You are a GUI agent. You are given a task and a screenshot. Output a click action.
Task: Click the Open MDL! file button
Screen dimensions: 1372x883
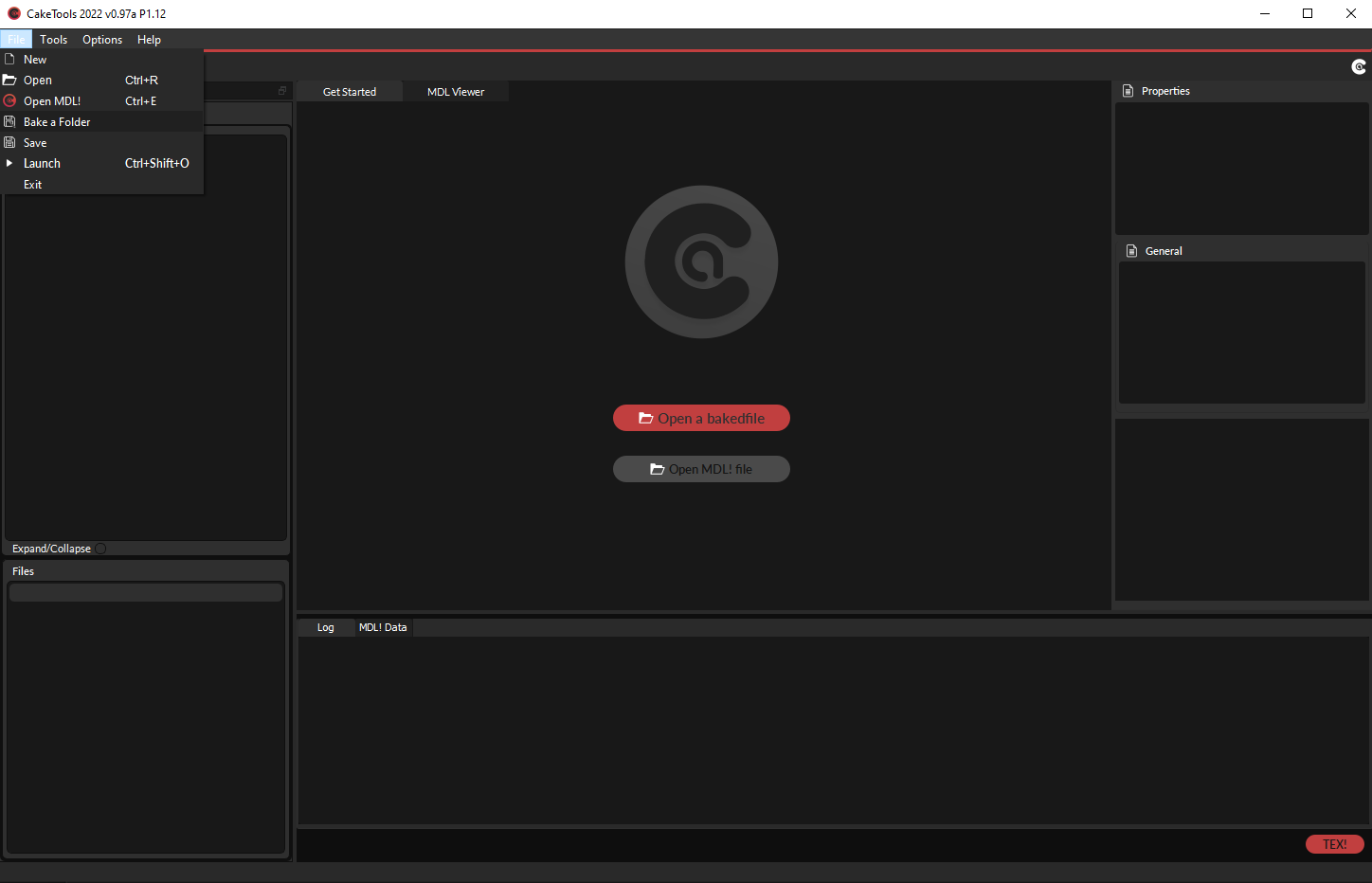click(701, 469)
